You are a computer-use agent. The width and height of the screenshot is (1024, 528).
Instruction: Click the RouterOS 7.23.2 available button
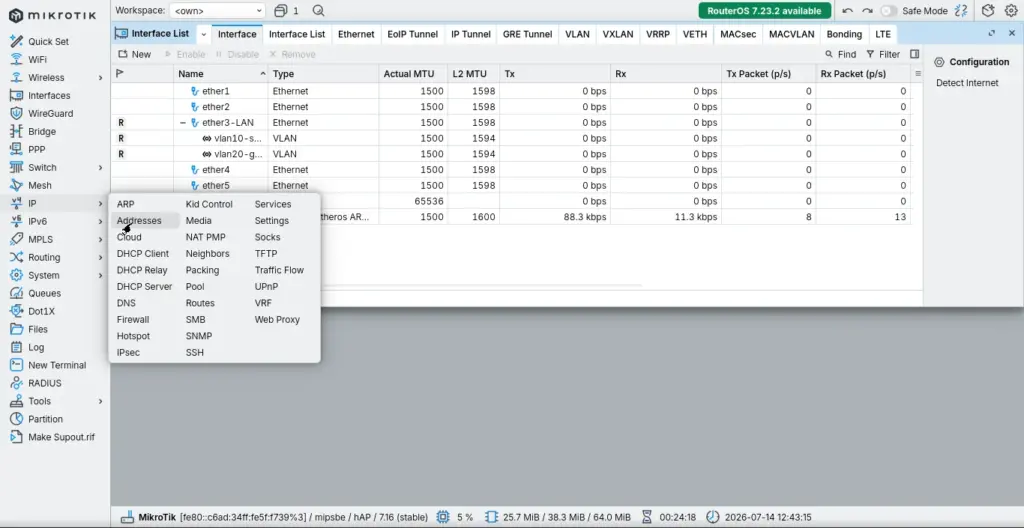point(764,11)
